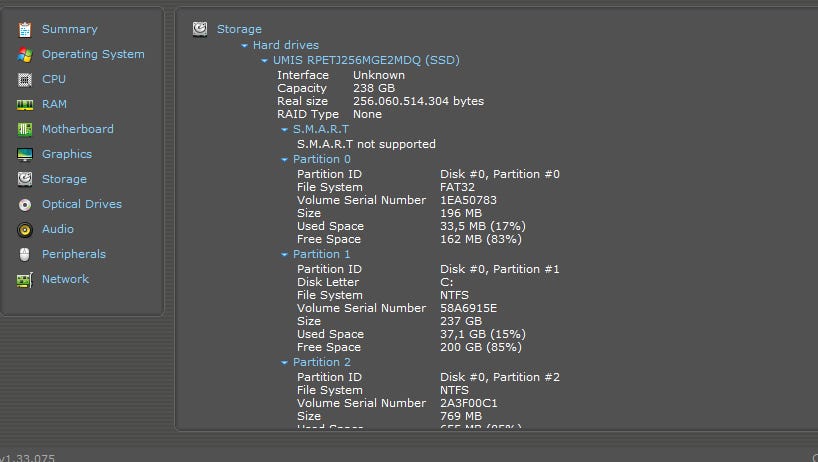Collapse the Partition 1 section
Viewport: 818px width, 462px height.
pyautogui.click(x=284, y=255)
